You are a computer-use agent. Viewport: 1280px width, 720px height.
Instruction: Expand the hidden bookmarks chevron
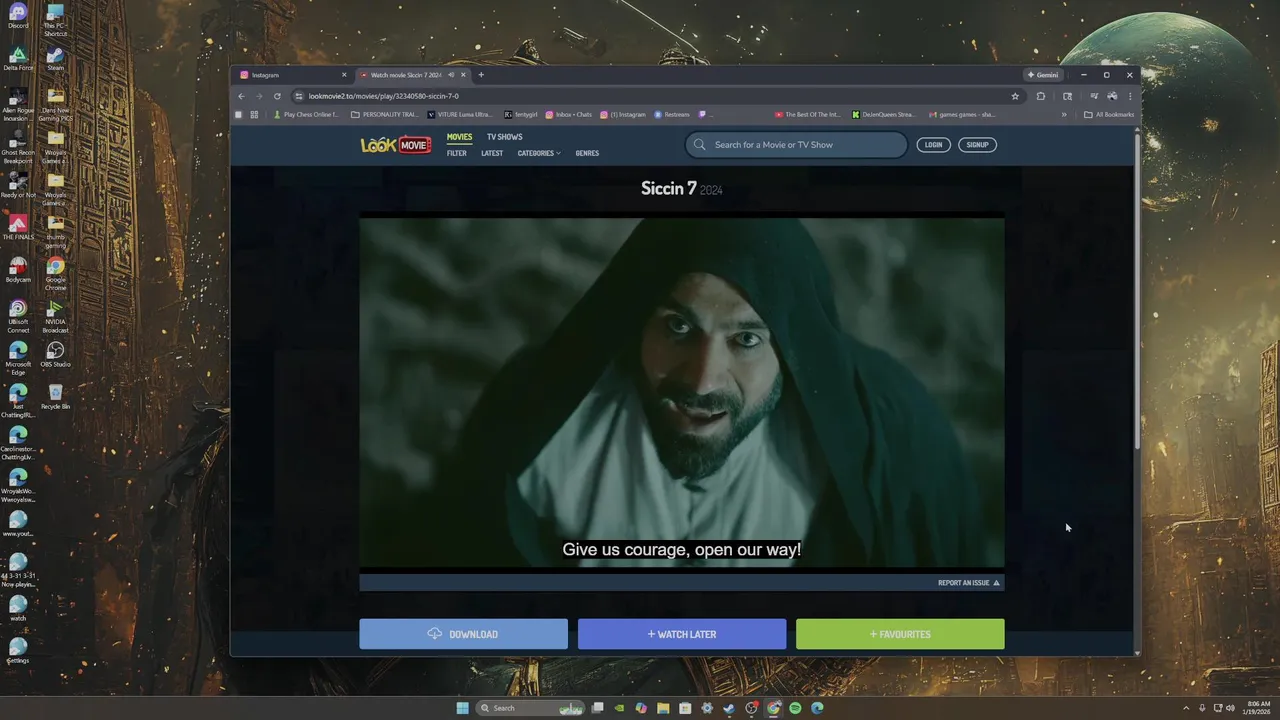tap(1064, 115)
